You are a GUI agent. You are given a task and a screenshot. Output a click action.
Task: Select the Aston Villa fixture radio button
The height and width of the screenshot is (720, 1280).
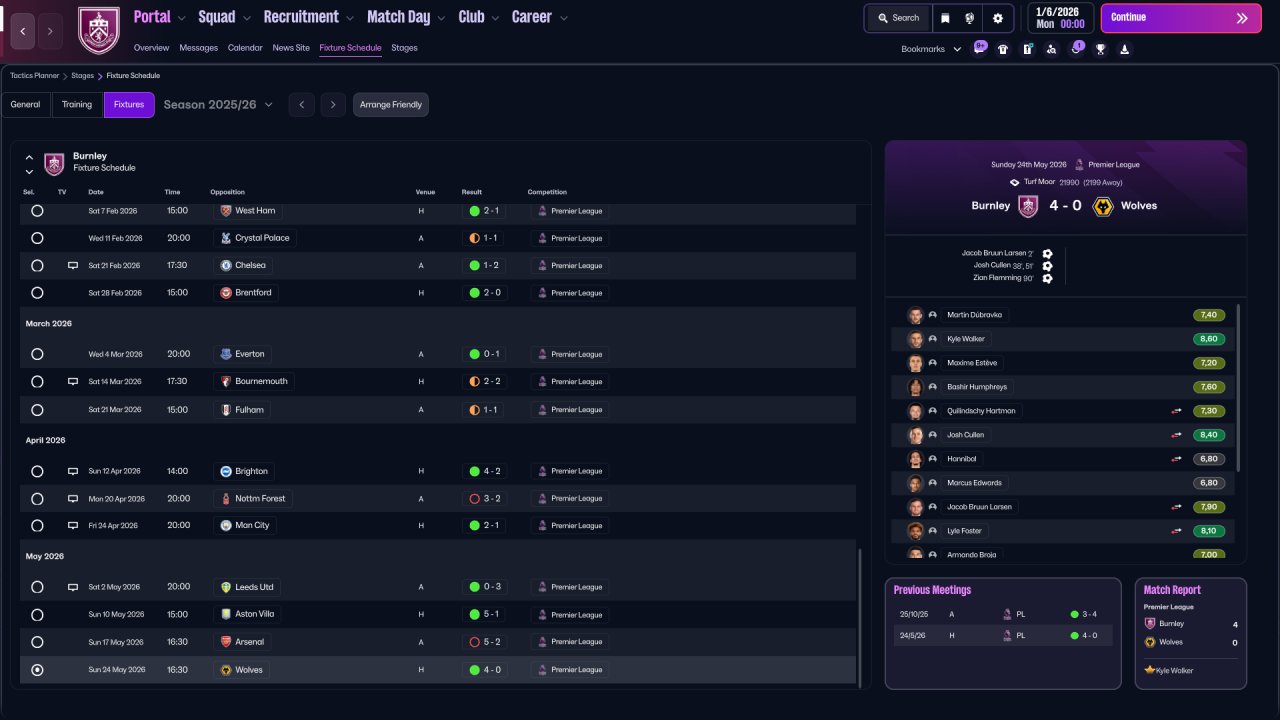click(37, 615)
